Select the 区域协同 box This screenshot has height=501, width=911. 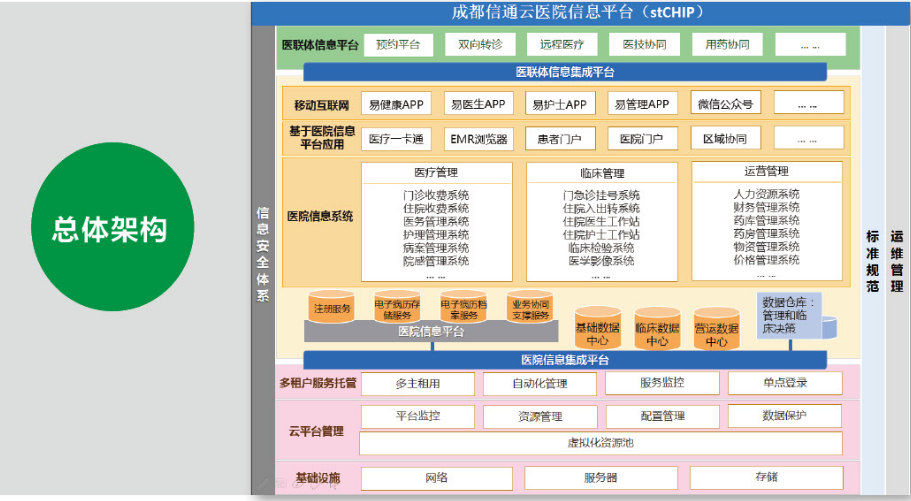725,138
